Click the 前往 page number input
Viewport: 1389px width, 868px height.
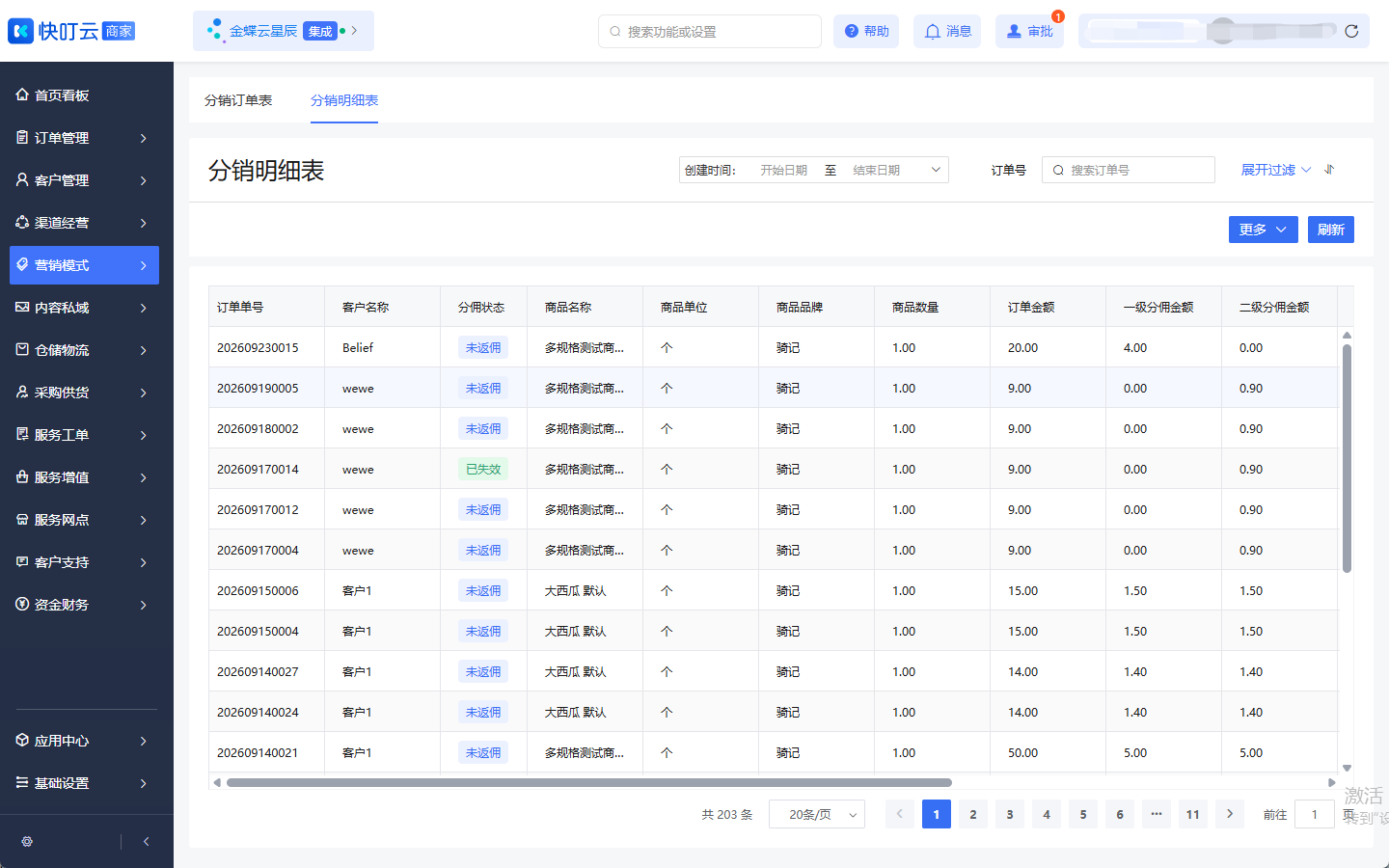(x=1314, y=814)
